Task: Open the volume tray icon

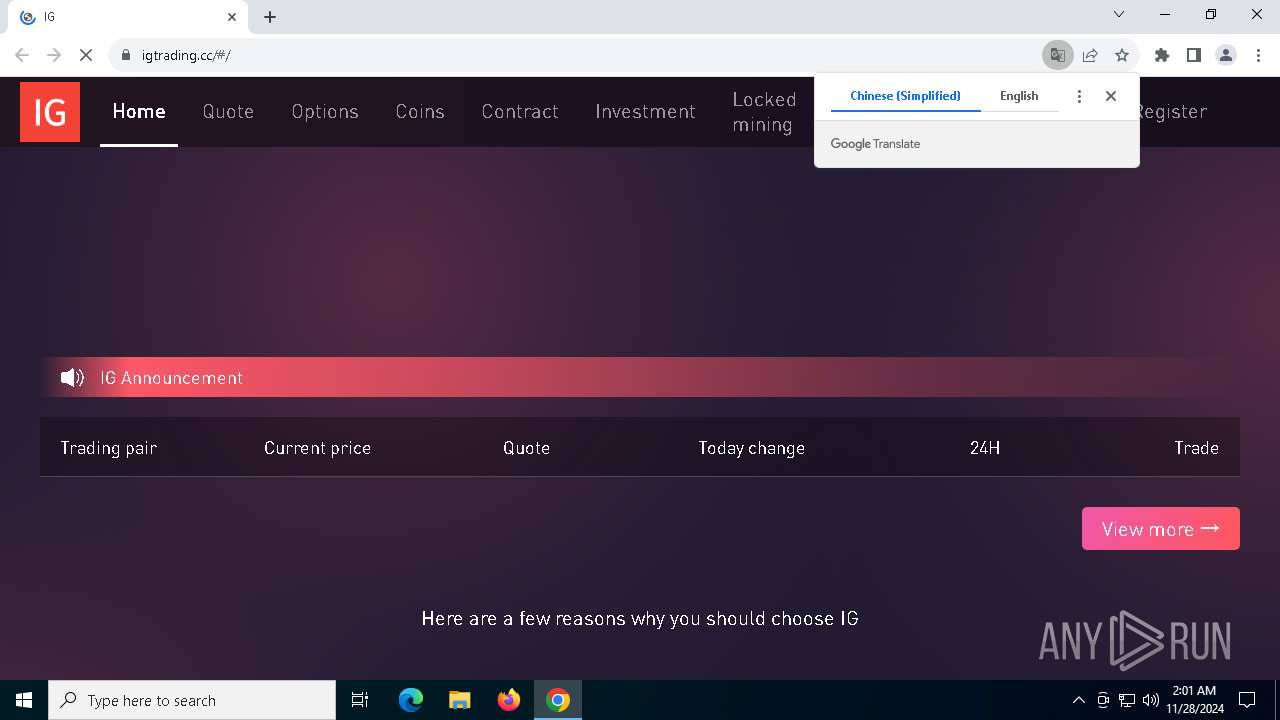Action: click(x=1150, y=700)
